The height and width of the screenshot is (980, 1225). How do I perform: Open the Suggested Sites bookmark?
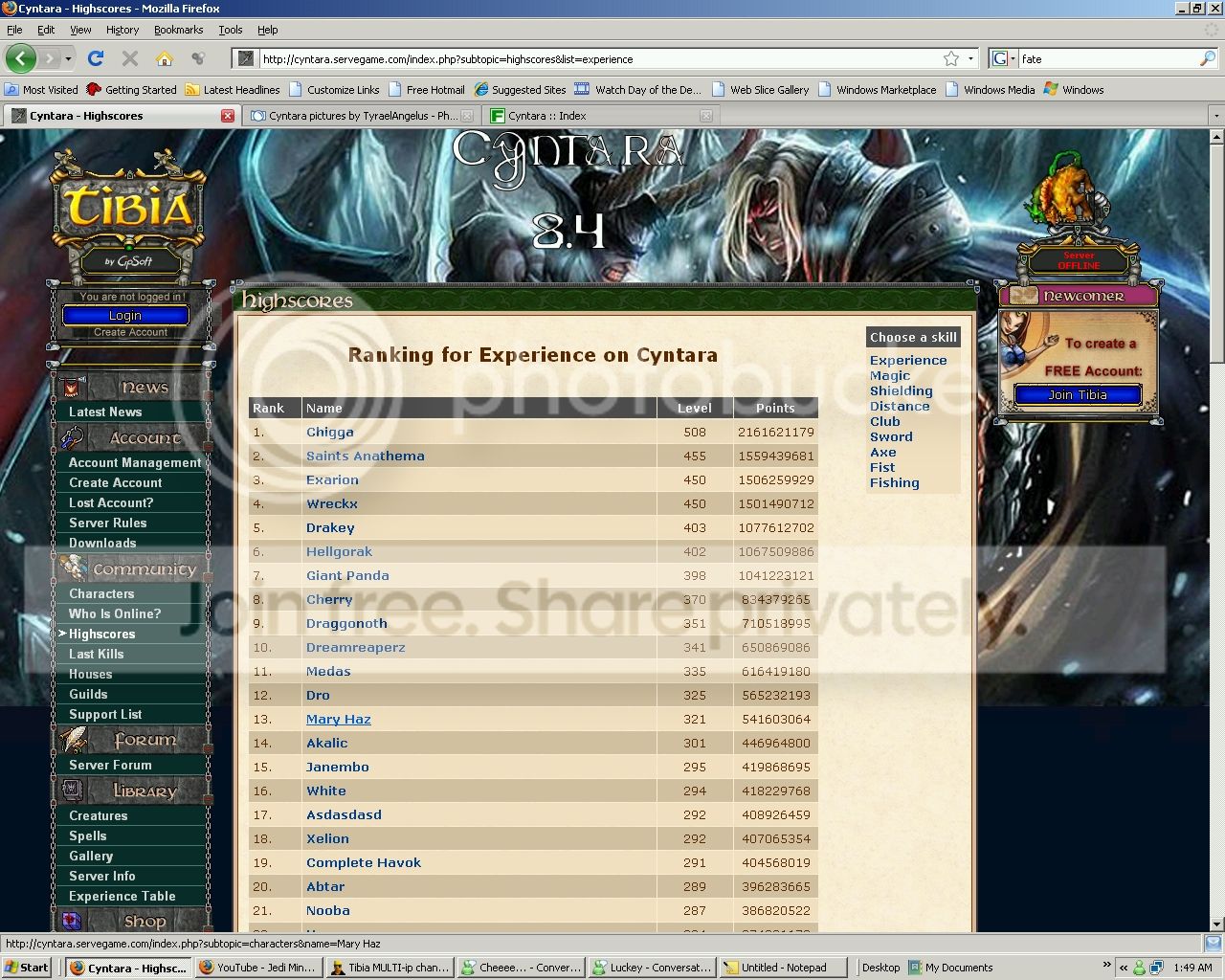click(521, 90)
